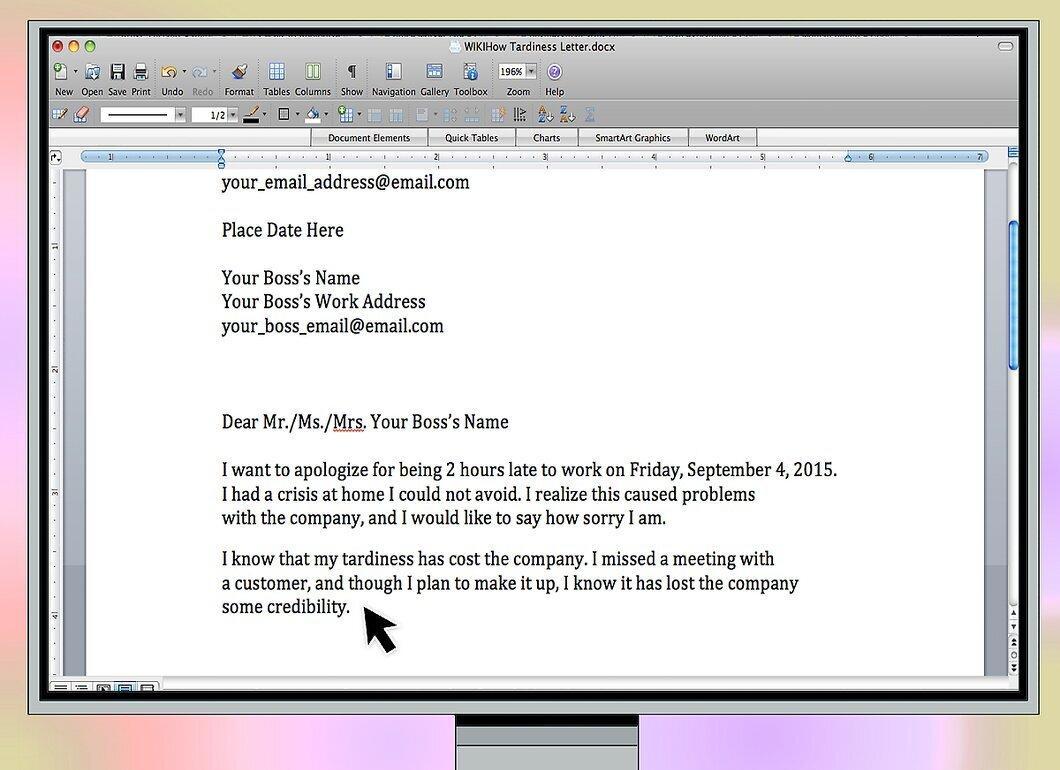The height and width of the screenshot is (770, 1060).
Task: Select the table Eraser tool
Action: (x=81, y=115)
